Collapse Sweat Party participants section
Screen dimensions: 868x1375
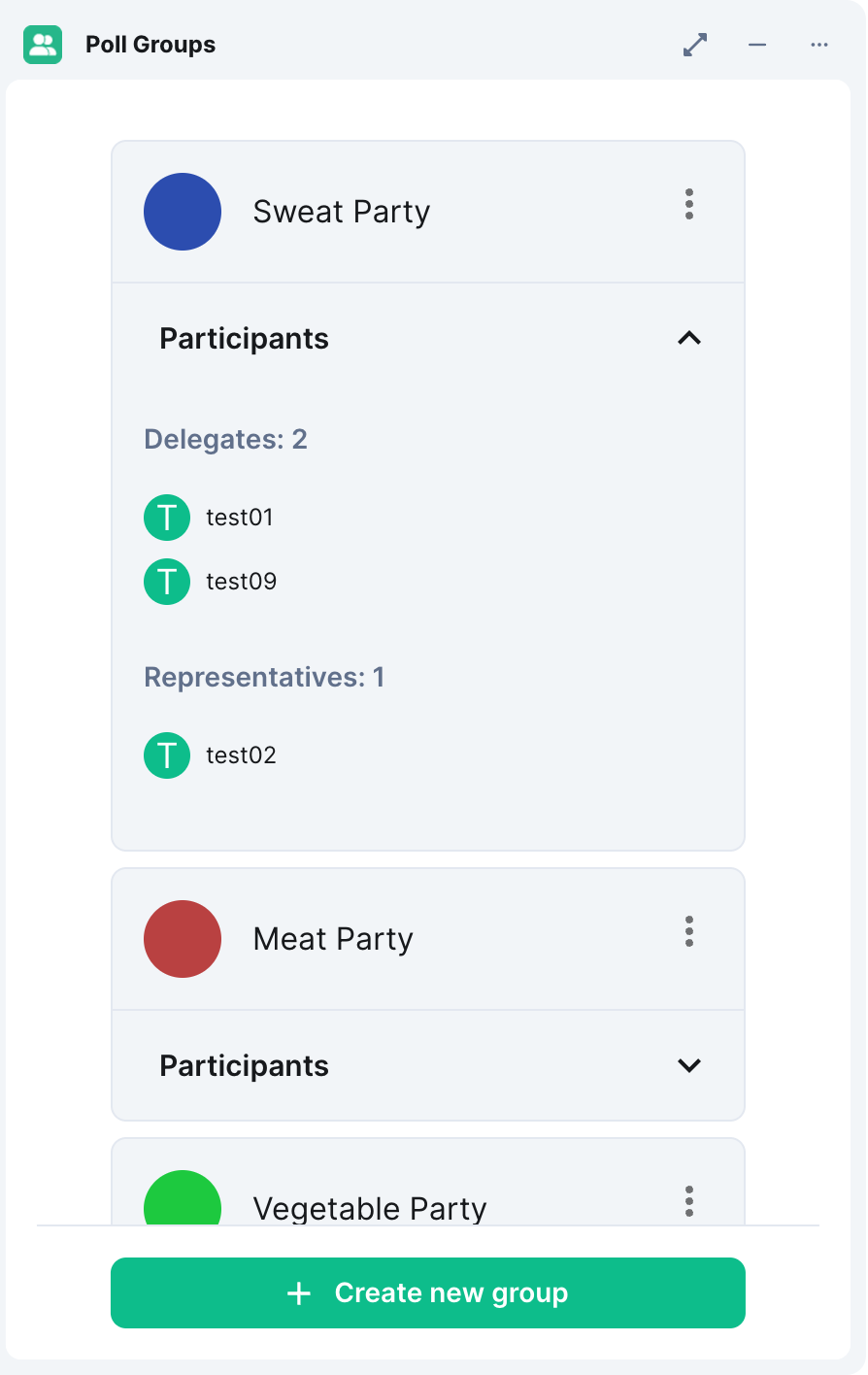coord(689,338)
